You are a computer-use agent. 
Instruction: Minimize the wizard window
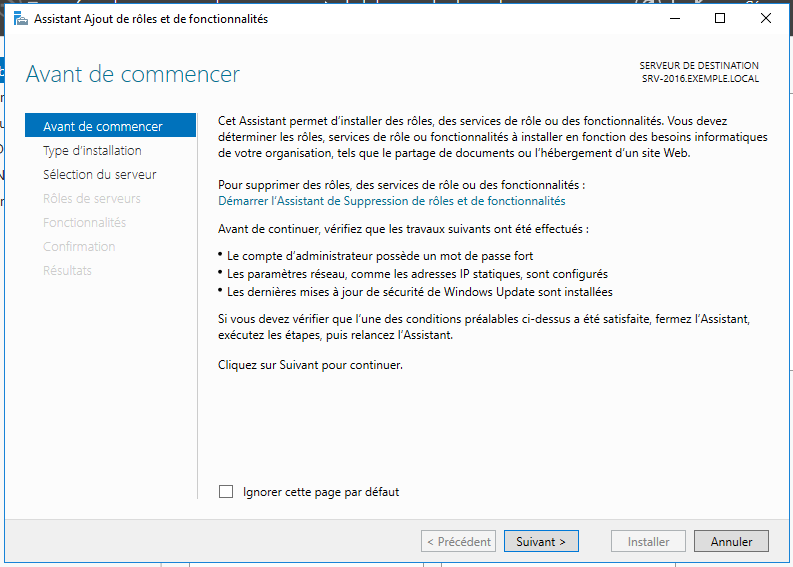[675, 18]
